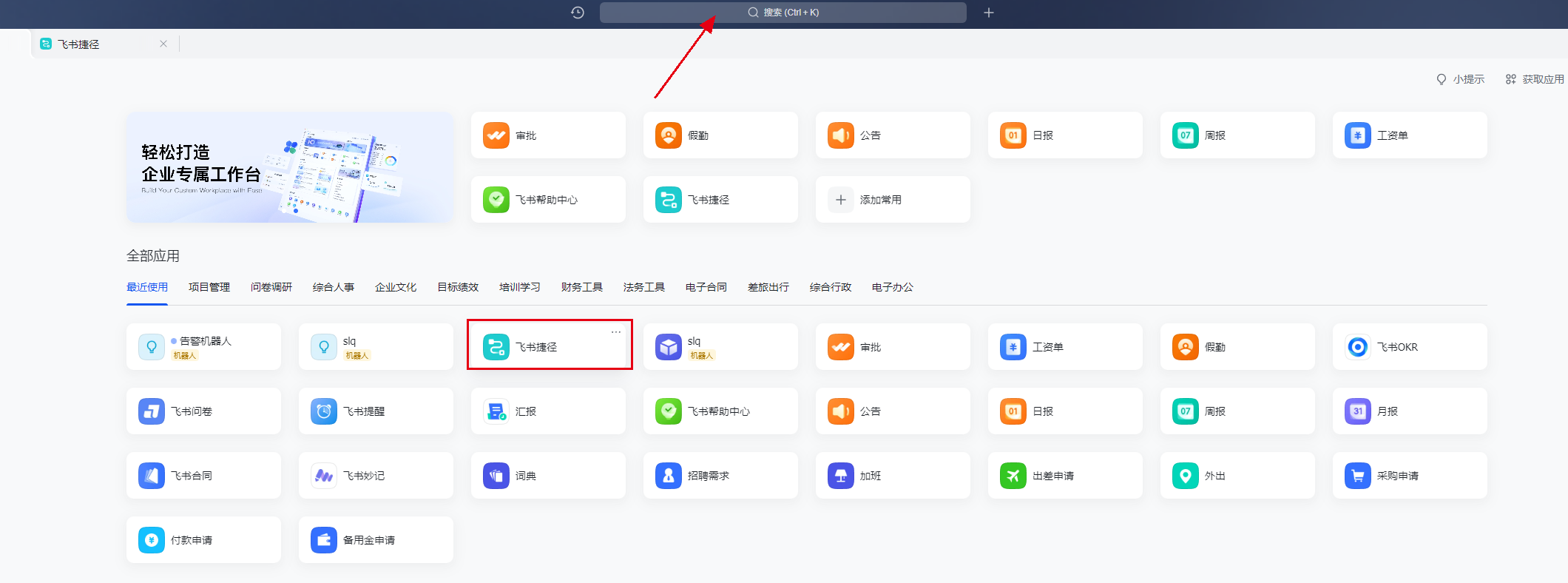Open the 告警机器人 bot card
1568x583 pixels.
point(203,347)
